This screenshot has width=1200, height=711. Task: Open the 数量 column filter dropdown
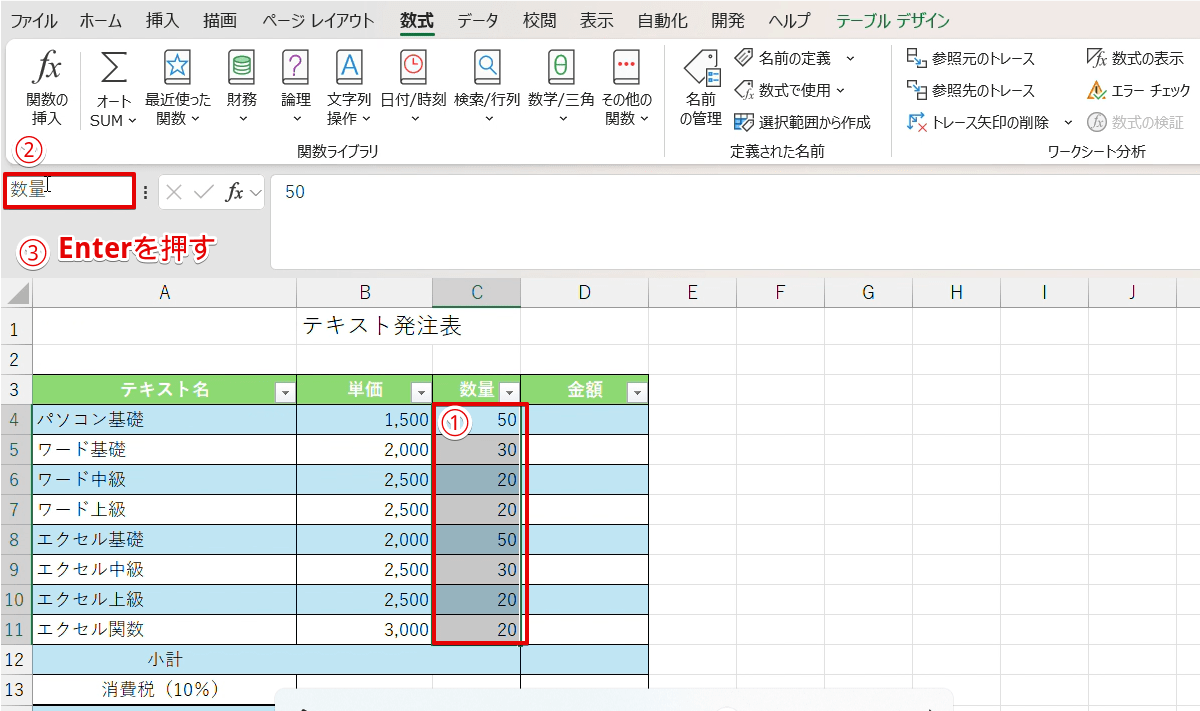pos(509,392)
